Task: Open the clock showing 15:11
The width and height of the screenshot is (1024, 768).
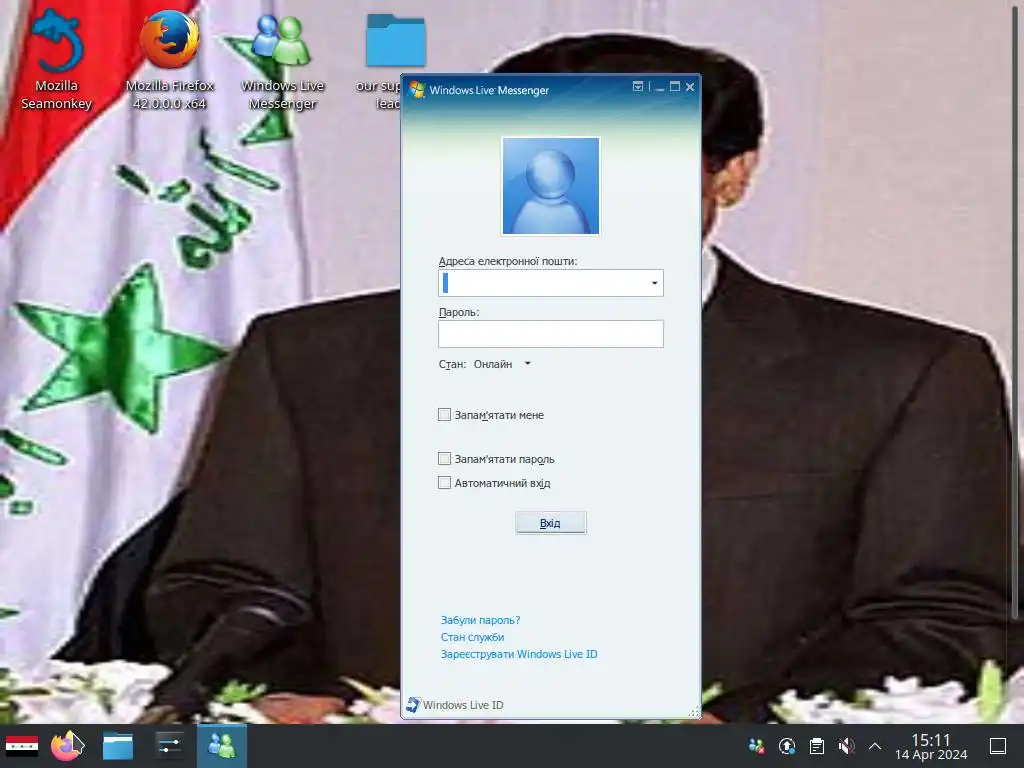Action: coord(931,746)
